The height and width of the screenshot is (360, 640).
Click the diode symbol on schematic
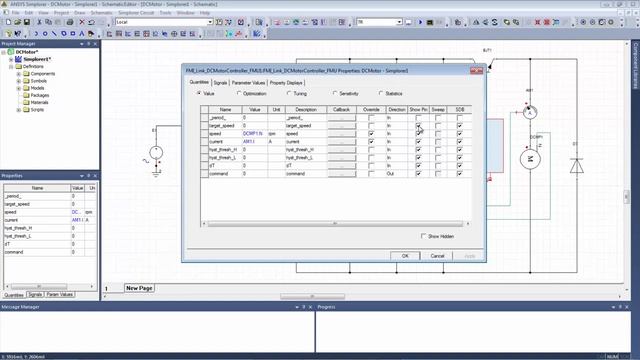[576, 166]
